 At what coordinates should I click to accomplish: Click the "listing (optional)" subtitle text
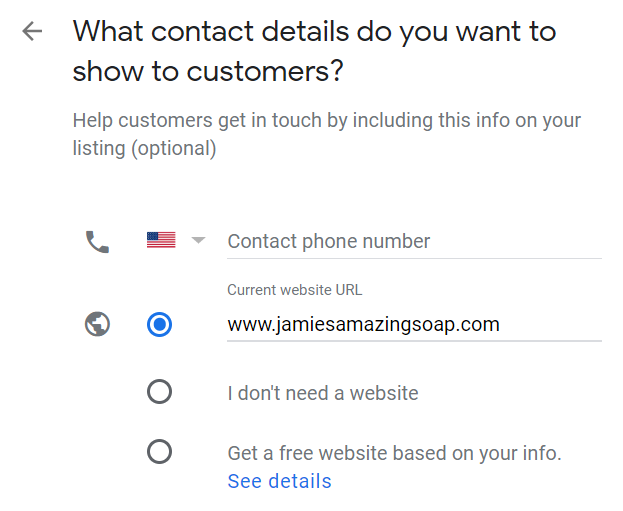[144, 149]
